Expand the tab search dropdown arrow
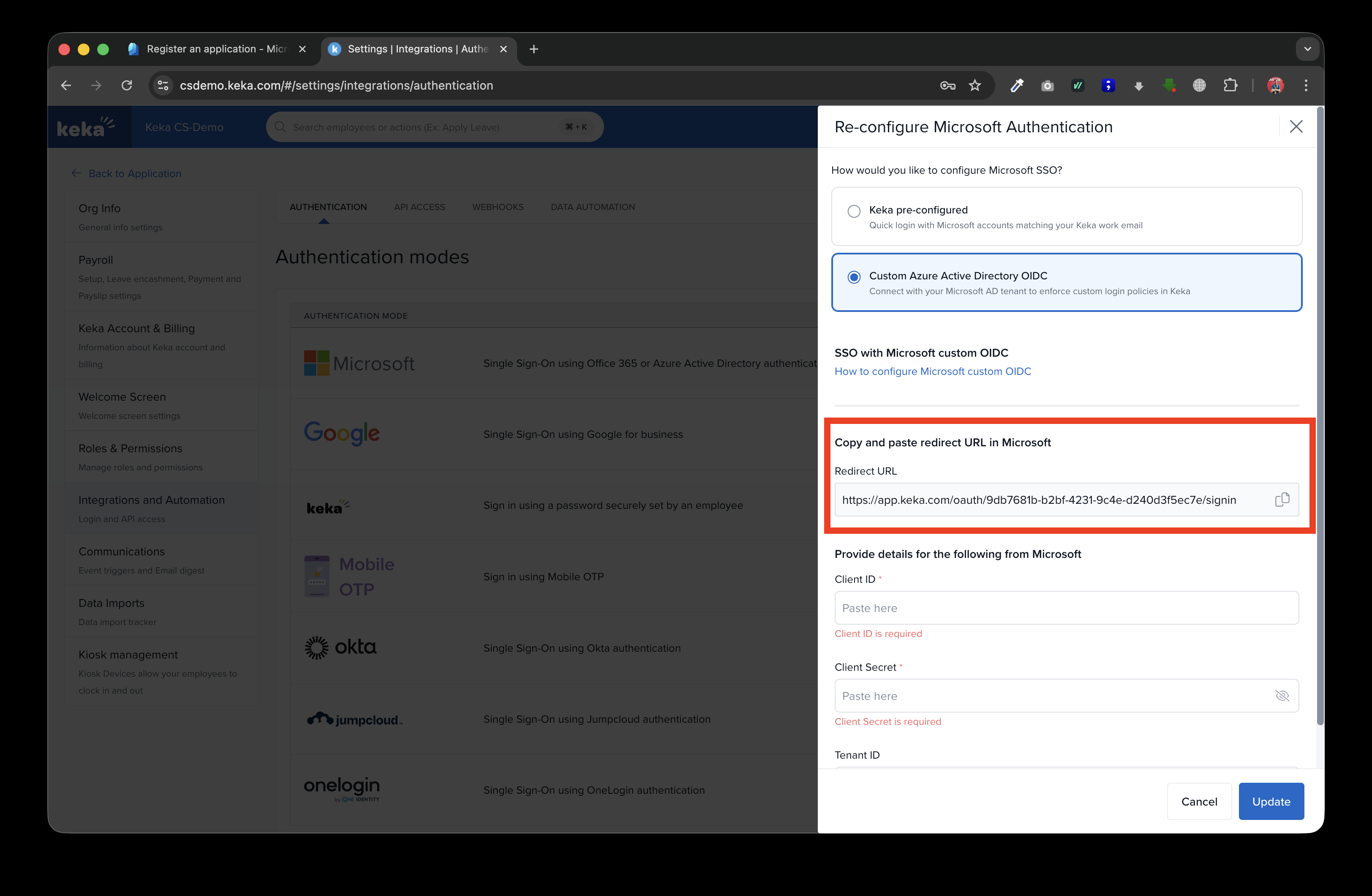The height and width of the screenshot is (896, 1372). tap(1307, 49)
